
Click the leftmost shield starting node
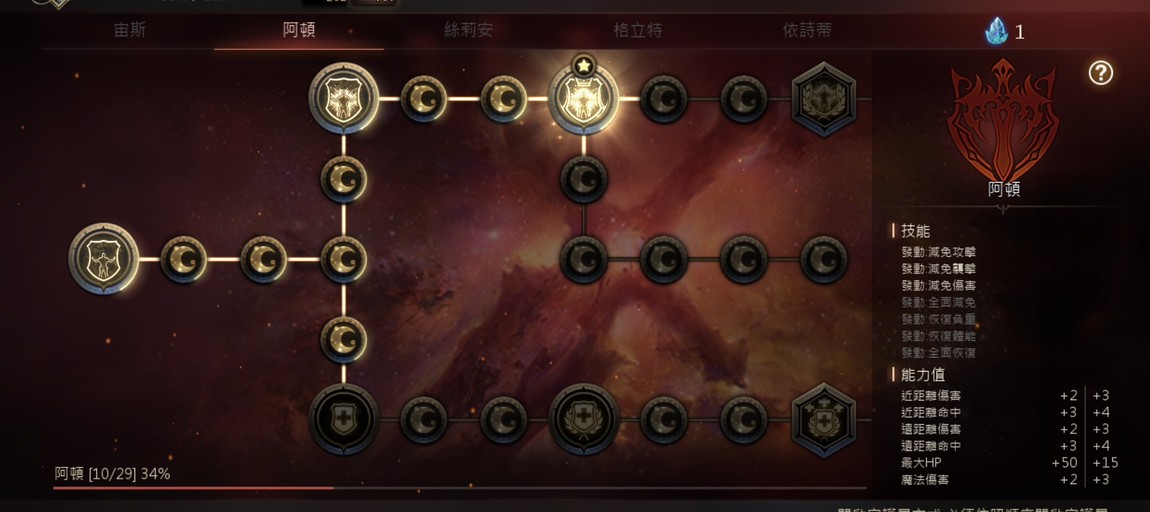(104, 259)
